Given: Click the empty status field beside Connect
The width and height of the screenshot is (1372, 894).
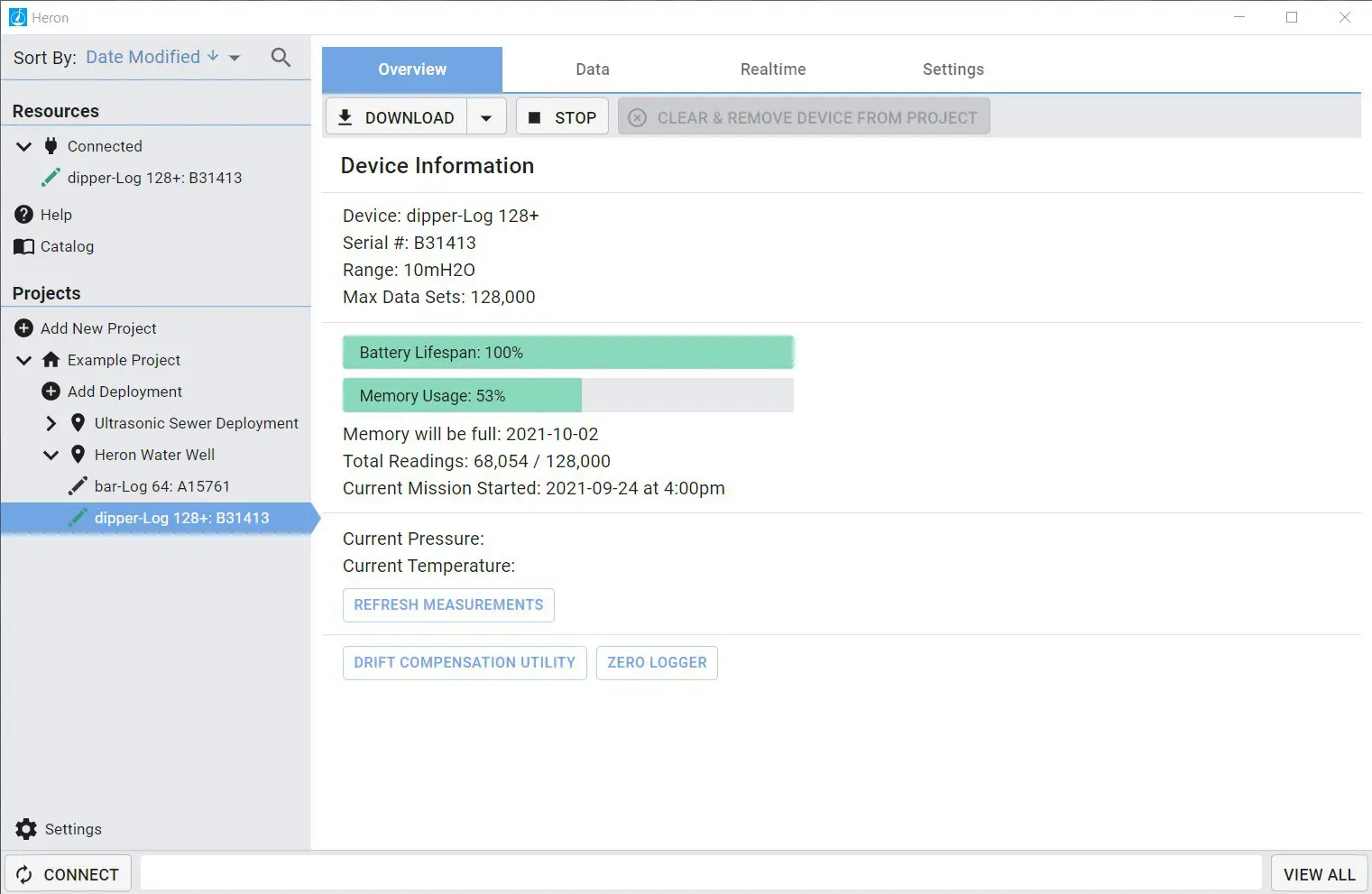Looking at the screenshot, I should pyautogui.click(x=701, y=873).
